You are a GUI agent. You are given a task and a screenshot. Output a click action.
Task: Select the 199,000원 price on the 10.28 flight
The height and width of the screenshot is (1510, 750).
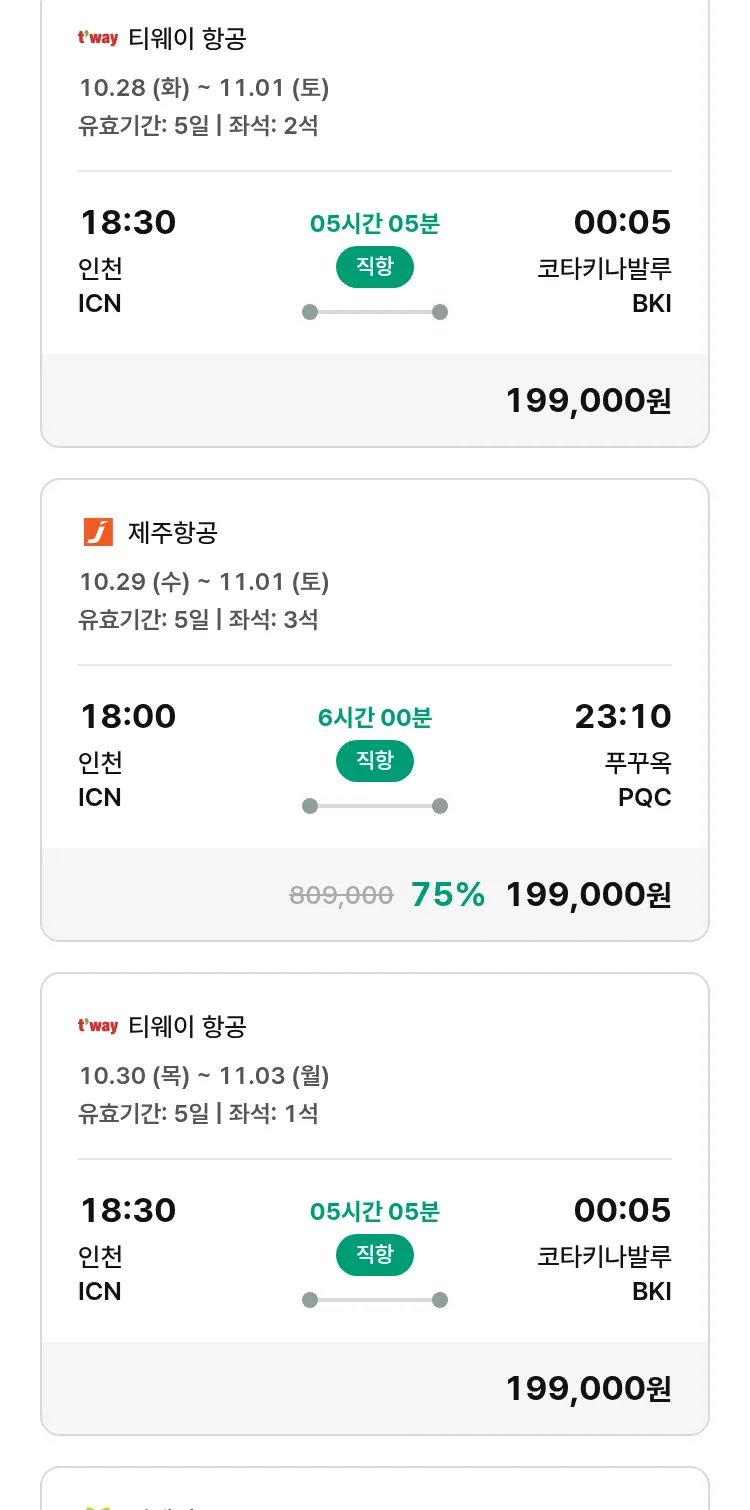point(588,401)
